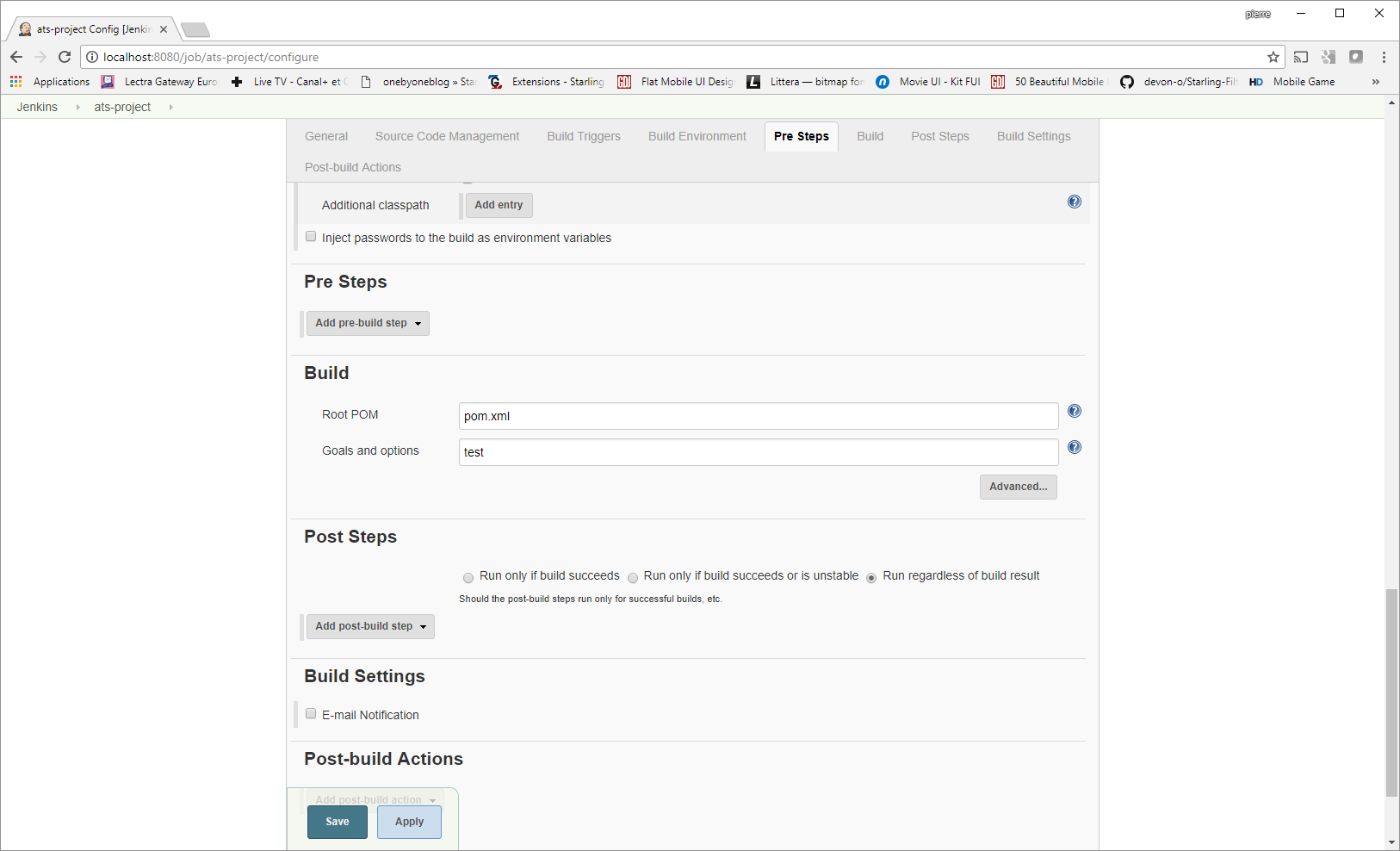Screen dimensions: 1400x851
Task: Open the devon-o/Starling GitHub bookmark
Action: tap(1180, 82)
